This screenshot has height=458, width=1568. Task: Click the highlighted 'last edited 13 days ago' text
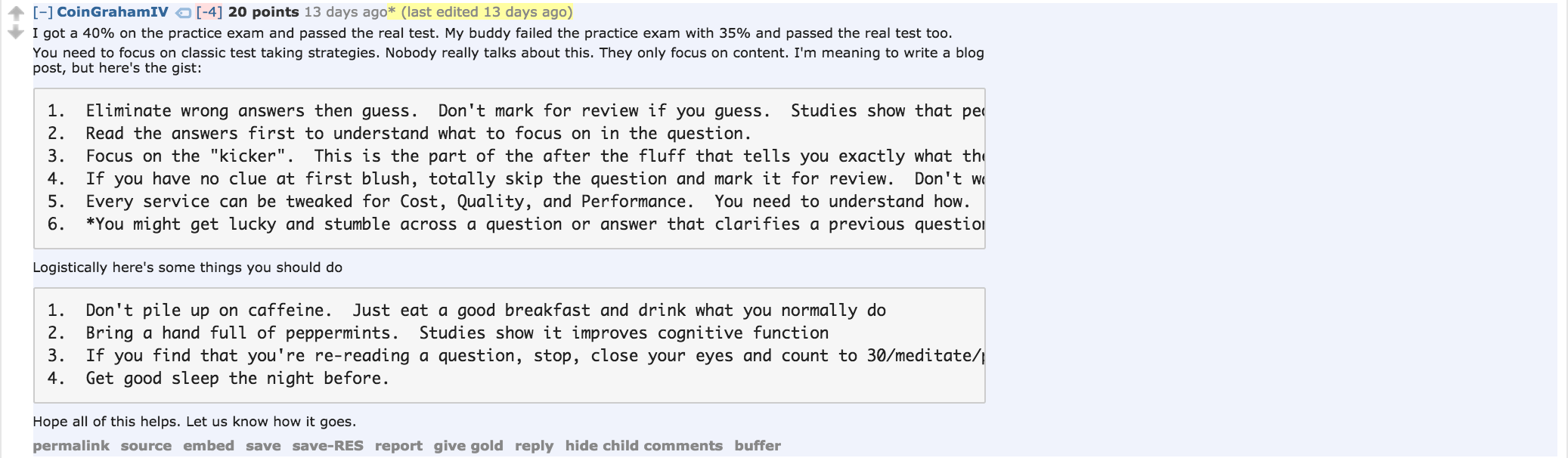487,12
